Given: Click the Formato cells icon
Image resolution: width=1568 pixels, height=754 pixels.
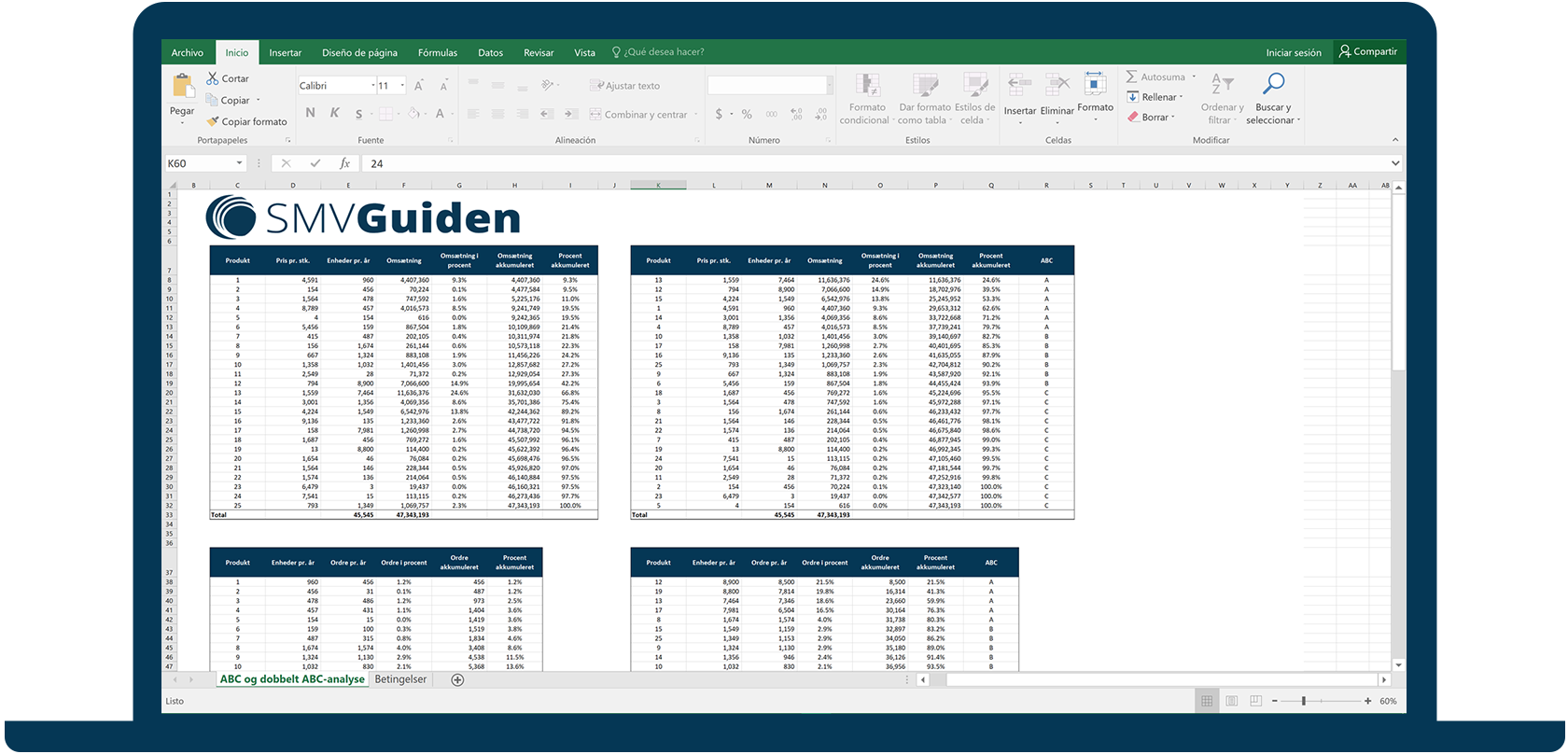Looking at the screenshot, I should 1095,84.
